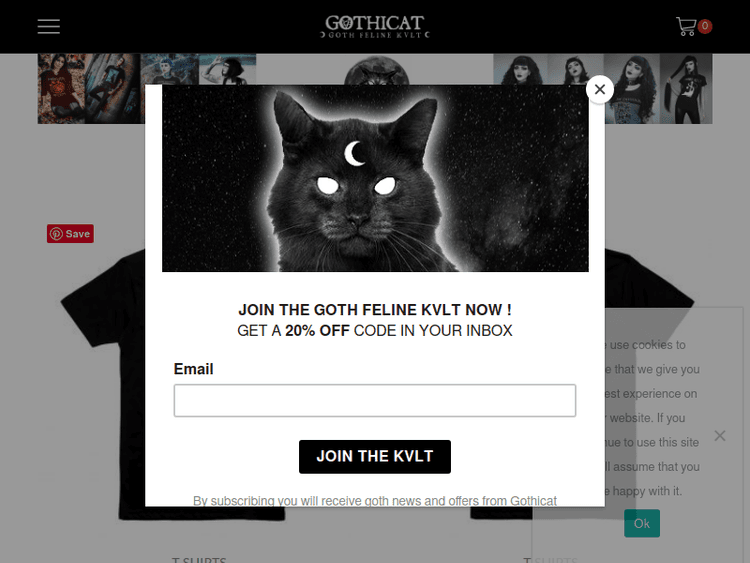Click the black cat popup banner image
This screenshot has height=563, width=750.
[375, 178]
